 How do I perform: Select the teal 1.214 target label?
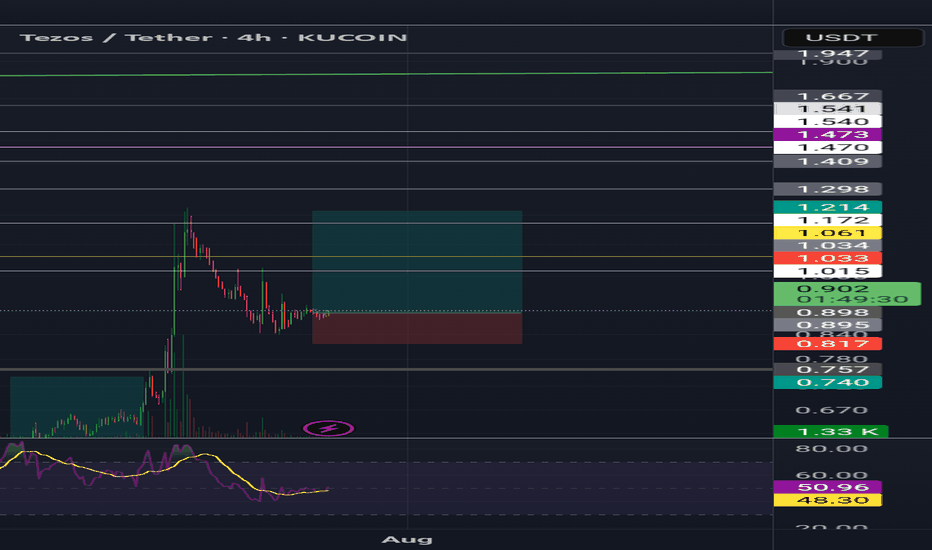pos(827,207)
